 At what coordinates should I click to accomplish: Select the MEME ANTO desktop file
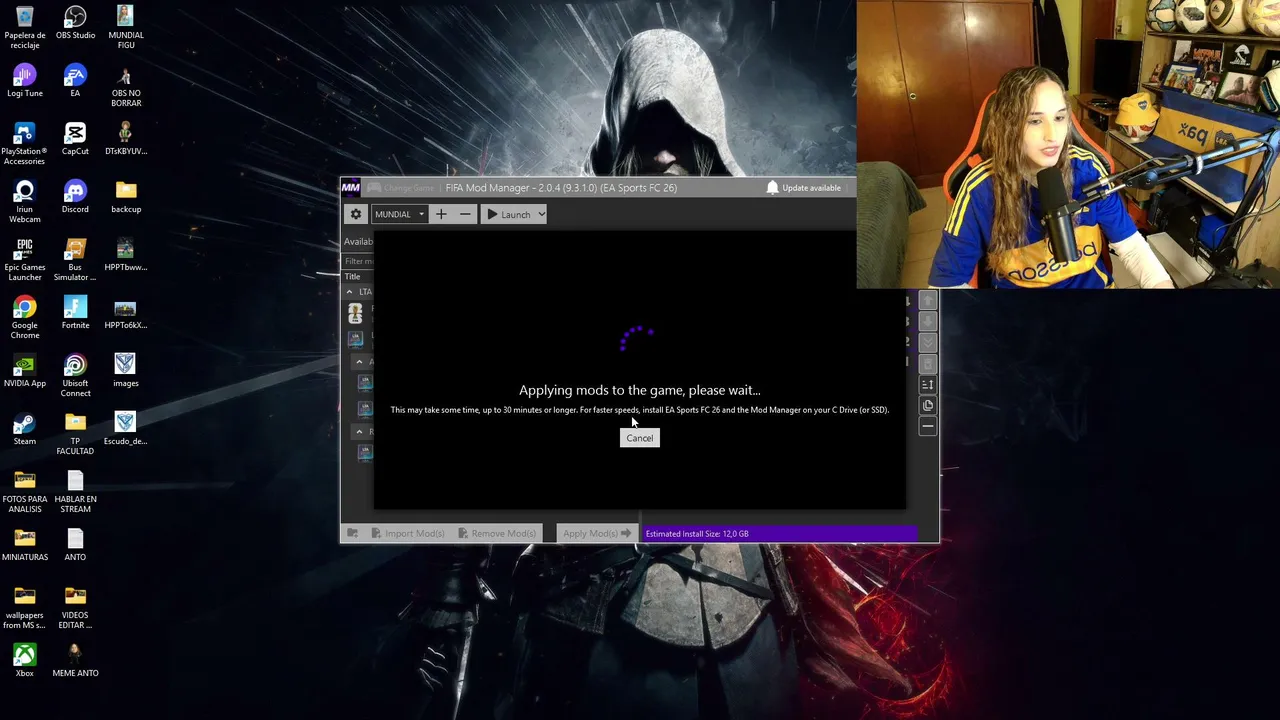(75, 662)
